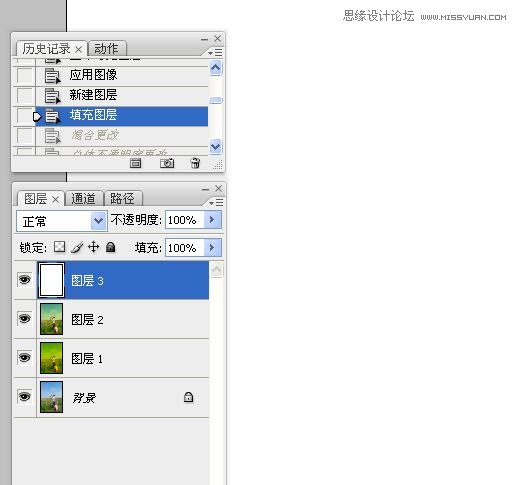Delete current history state trash icon
The height and width of the screenshot is (485, 517).
tap(195, 163)
